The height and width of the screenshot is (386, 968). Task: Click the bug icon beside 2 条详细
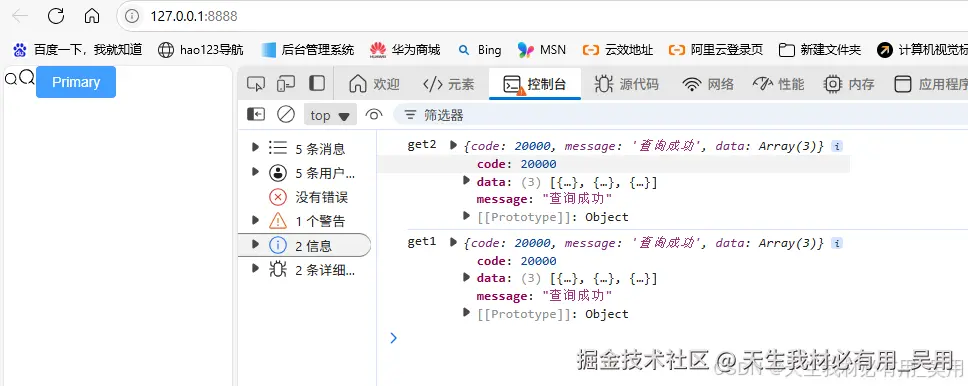pos(278,270)
